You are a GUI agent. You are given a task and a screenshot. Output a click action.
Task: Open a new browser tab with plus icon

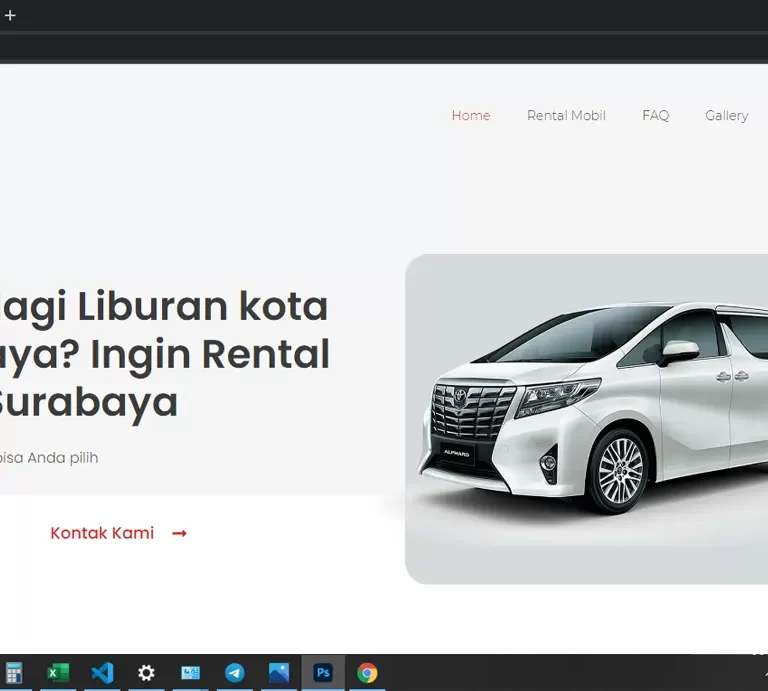coord(10,16)
